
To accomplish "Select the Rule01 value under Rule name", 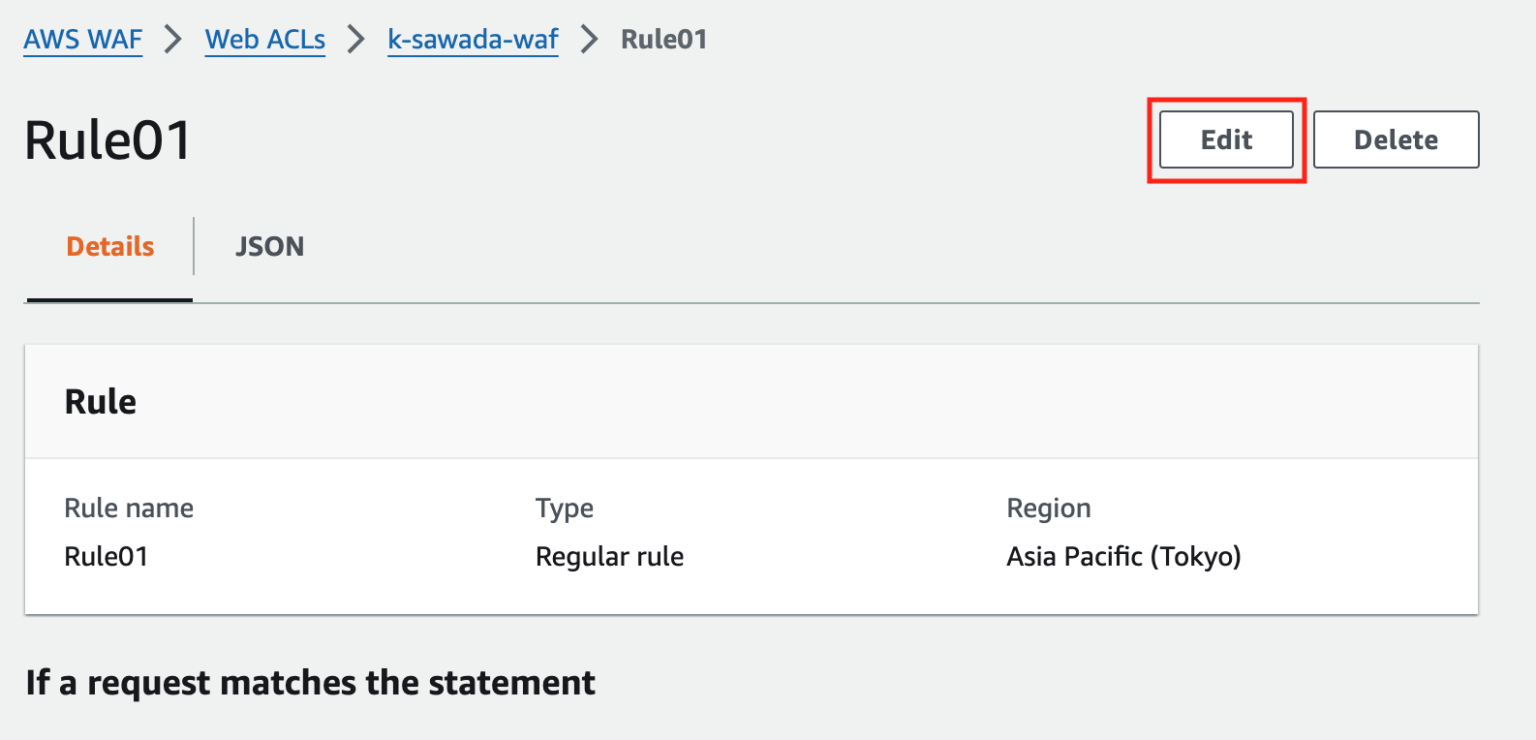I will click(106, 556).
